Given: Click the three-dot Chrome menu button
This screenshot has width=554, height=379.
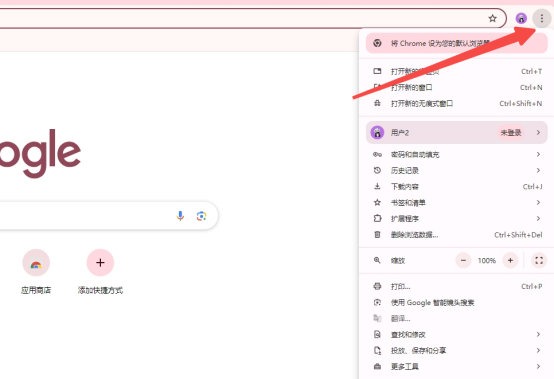Looking at the screenshot, I should click(x=541, y=18).
